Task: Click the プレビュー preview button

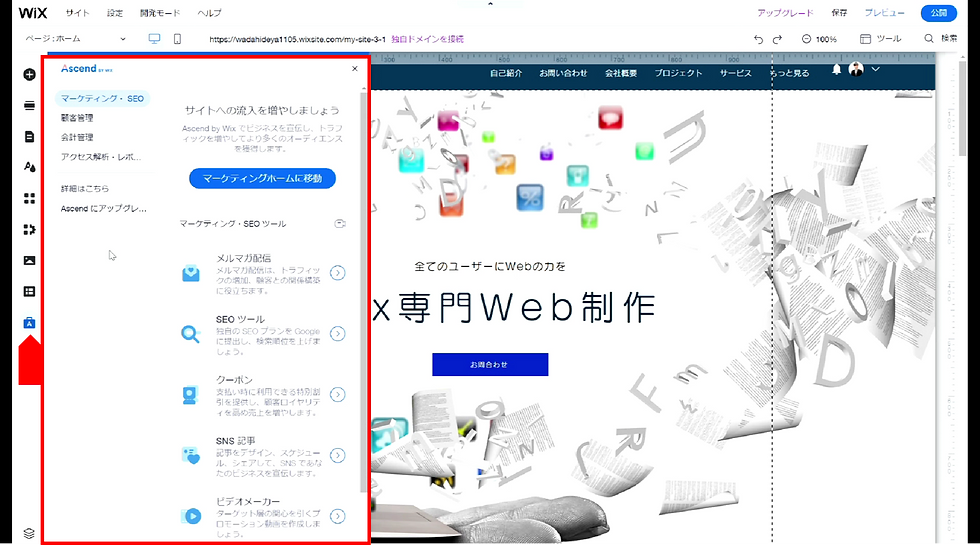Action: [x=884, y=12]
